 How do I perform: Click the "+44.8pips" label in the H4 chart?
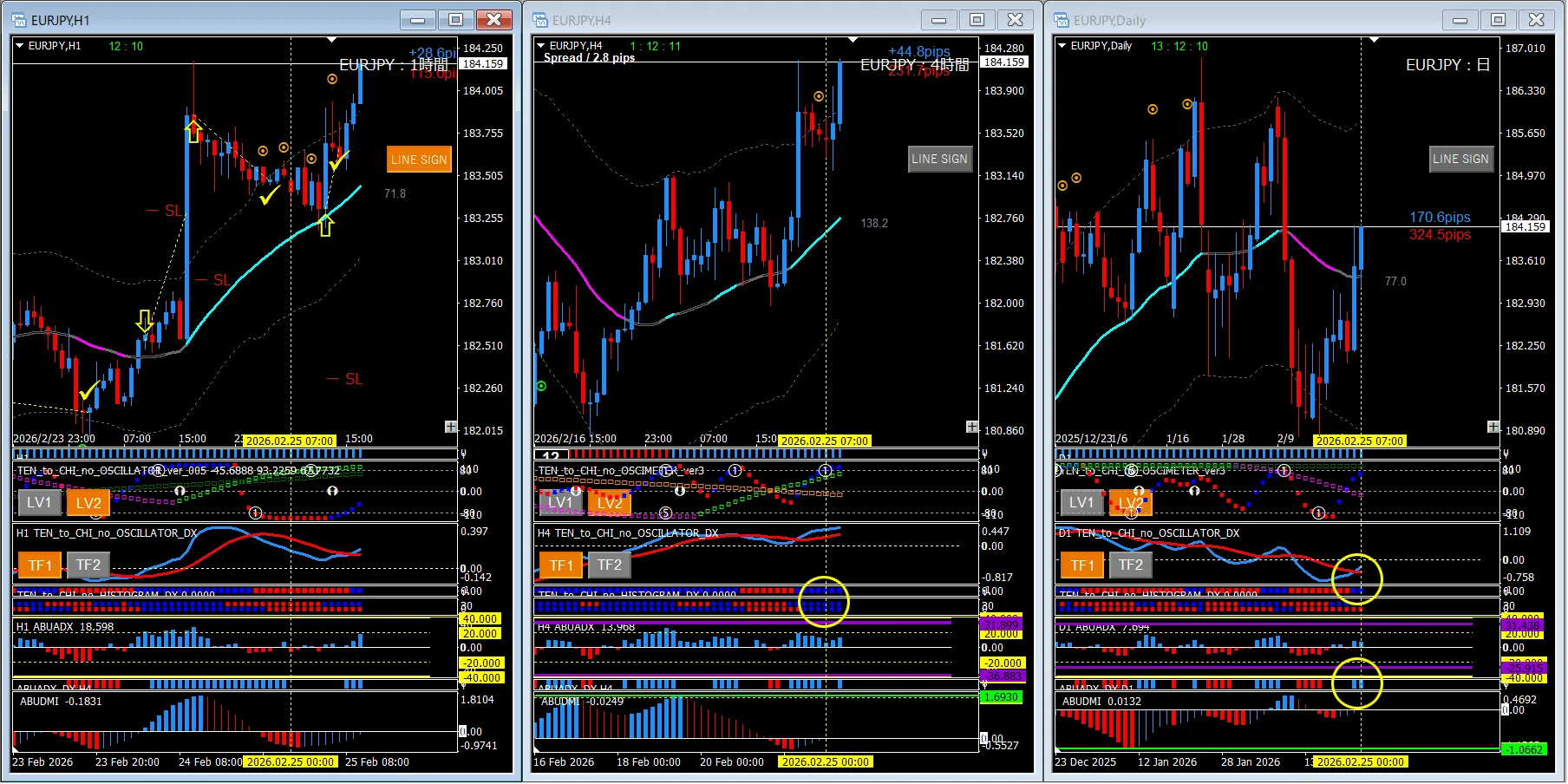tap(919, 52)
